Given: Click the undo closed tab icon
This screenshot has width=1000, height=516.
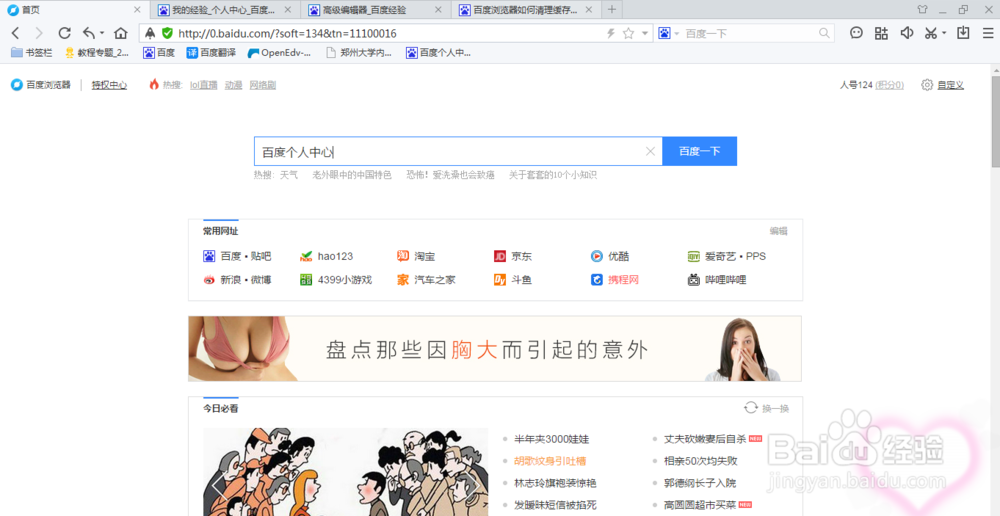Looking at the screenshot, I should [x=89, y=33].
